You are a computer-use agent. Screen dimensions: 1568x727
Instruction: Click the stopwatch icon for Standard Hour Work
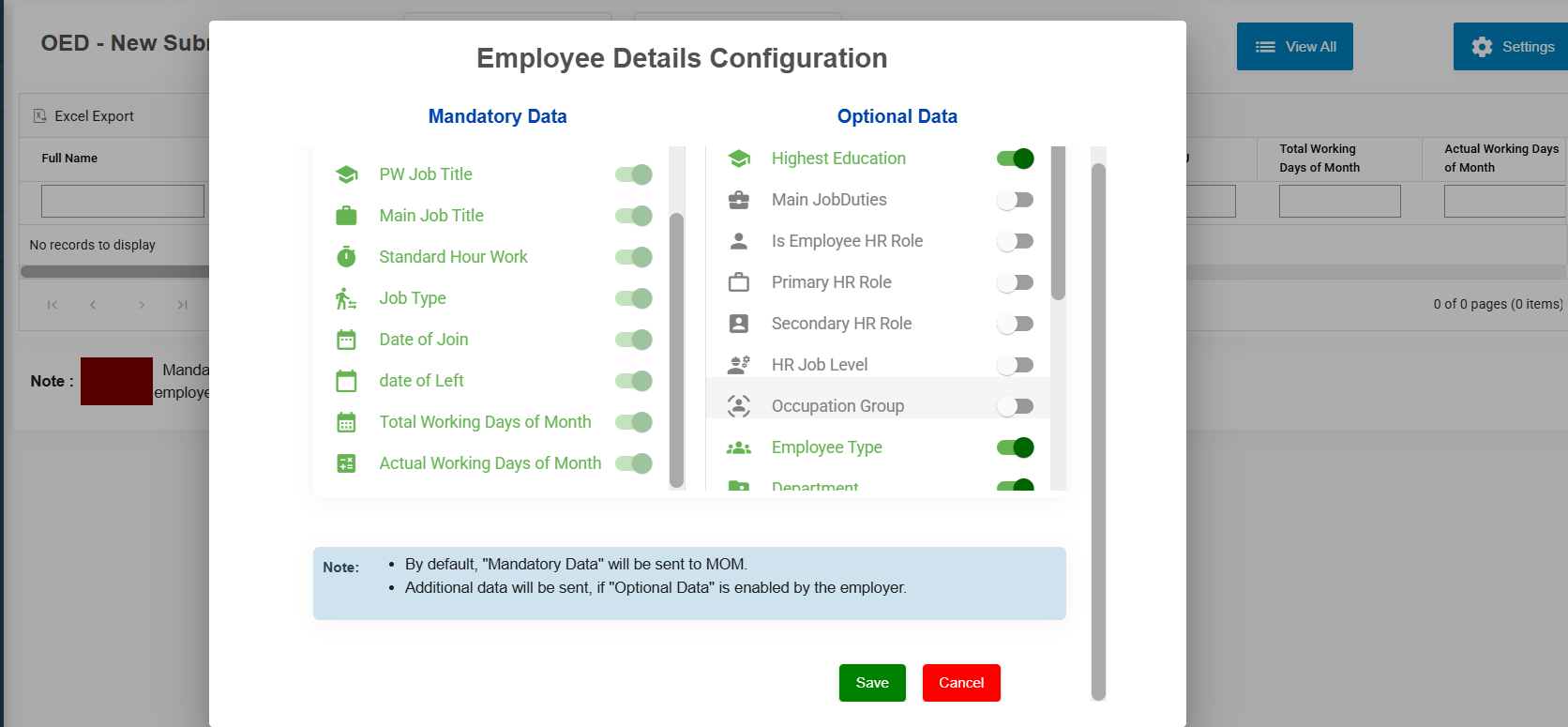346,257
